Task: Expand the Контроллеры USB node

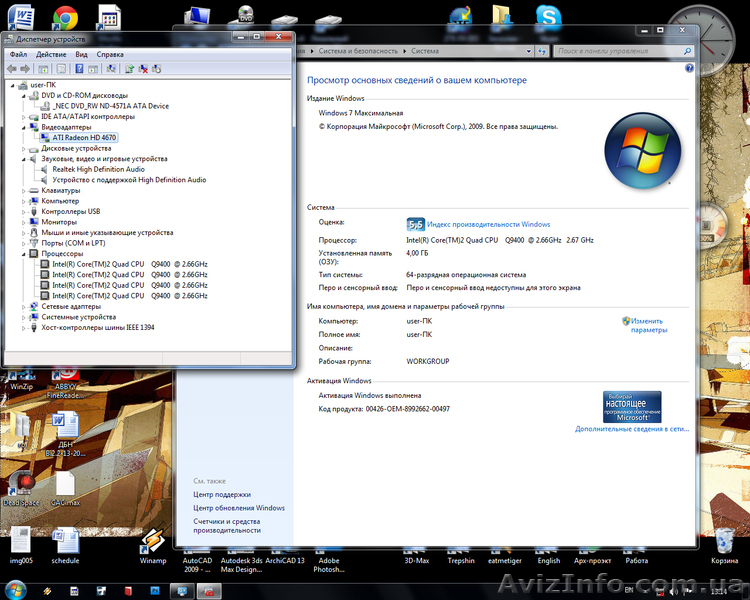Action: (23, 212)
